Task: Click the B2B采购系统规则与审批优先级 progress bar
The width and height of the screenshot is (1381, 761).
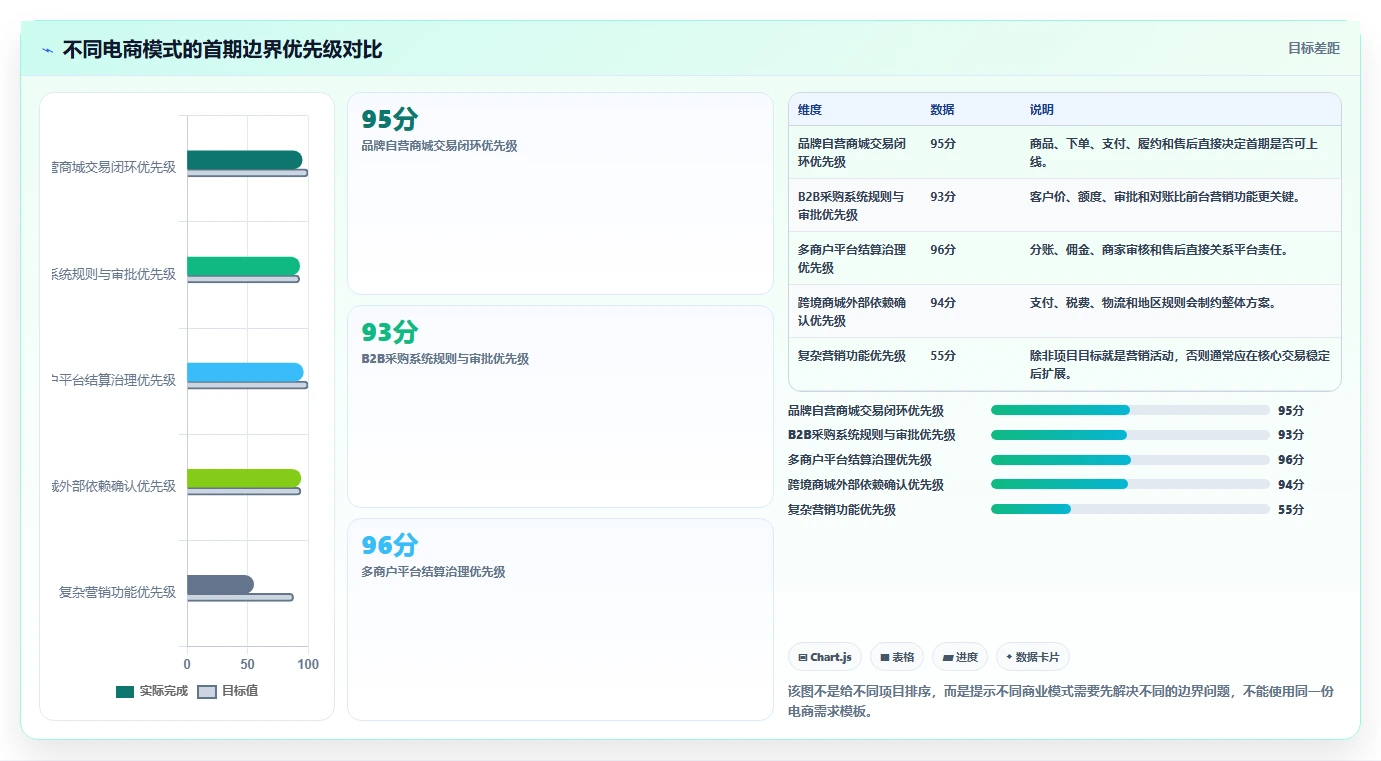Action: [x=1130, y=435]
